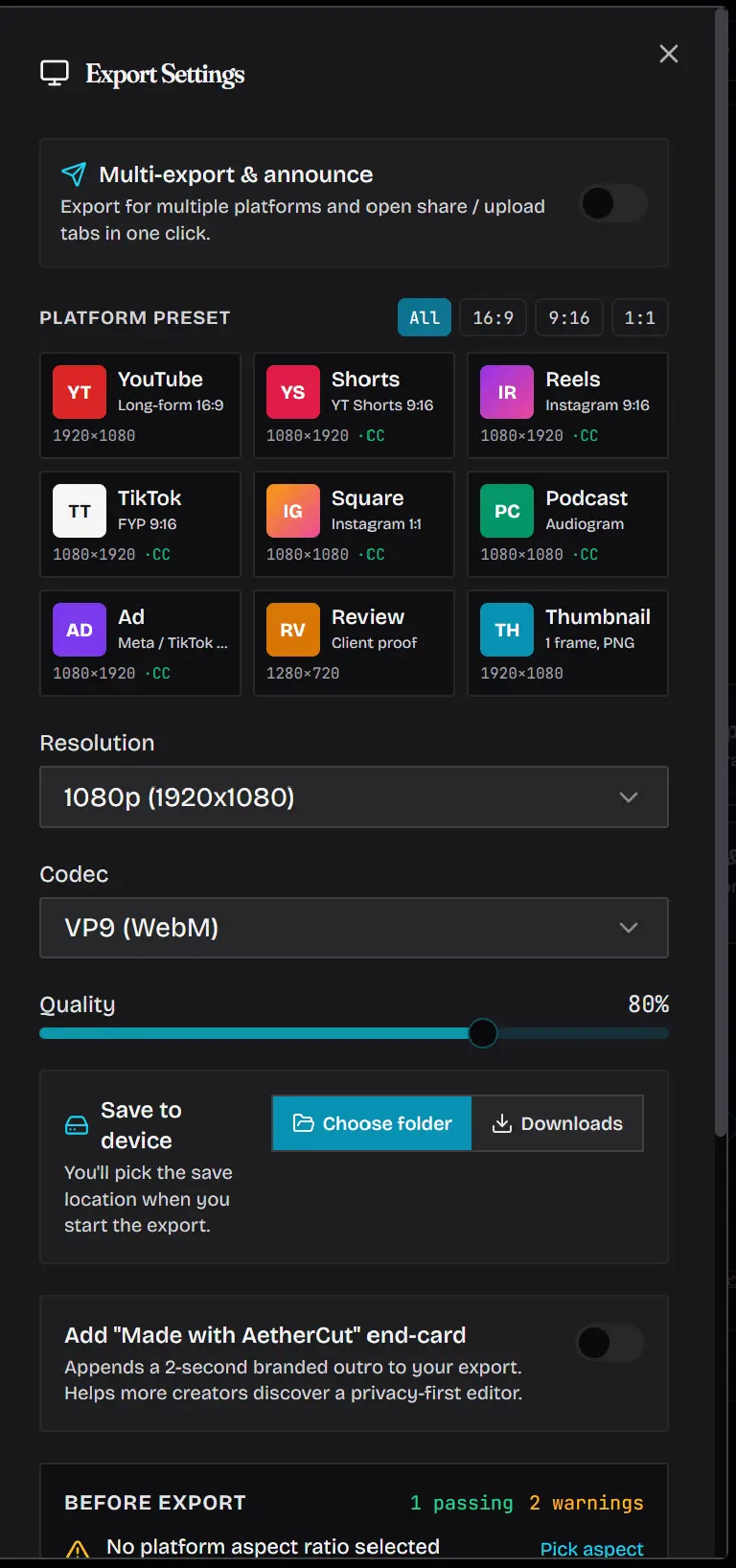
Task: Click the 1 passing status text
Action: [x=462, y=1503]
